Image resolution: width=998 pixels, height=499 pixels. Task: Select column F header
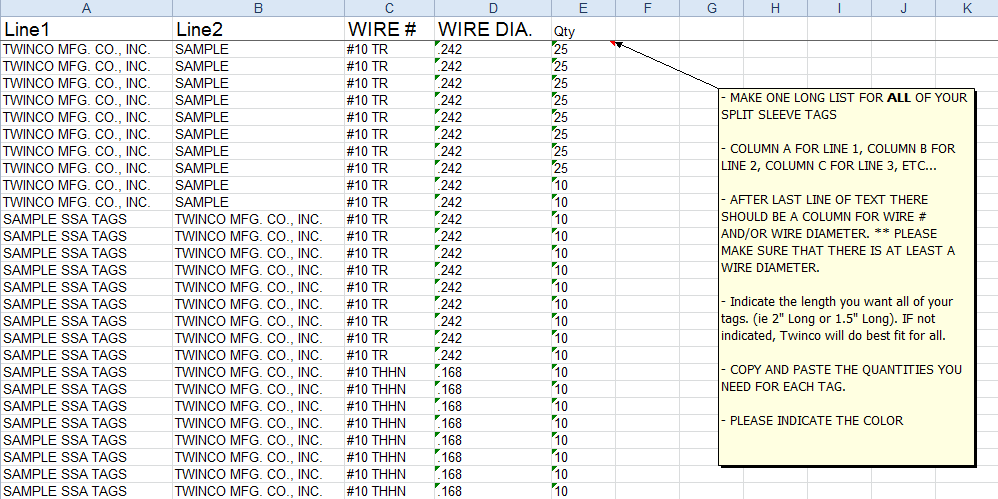[647, 8]
